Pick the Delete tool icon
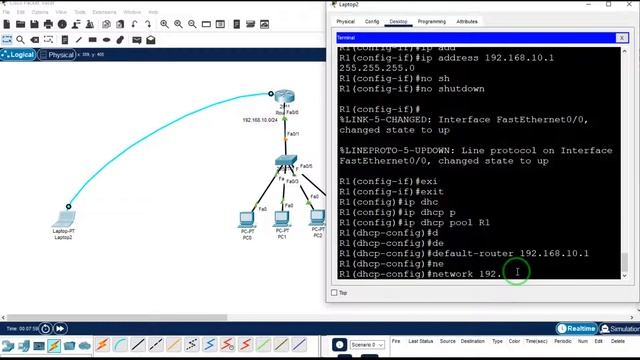The height and width of the screenshot is (360, 640). point(35,40)
